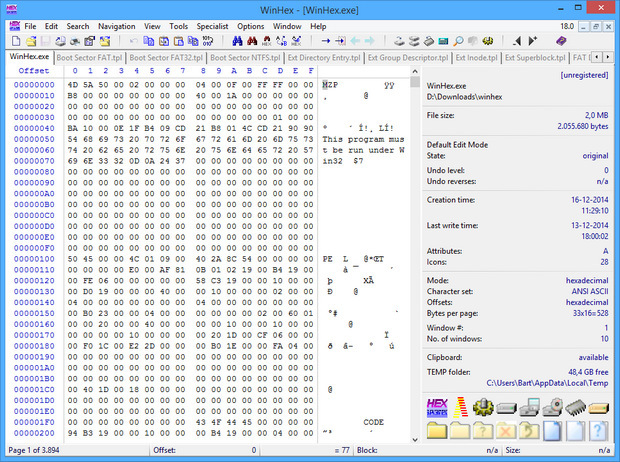
Task: Click the 'Page 1 of 3.894' status bar field
Action: pos(78,450)
